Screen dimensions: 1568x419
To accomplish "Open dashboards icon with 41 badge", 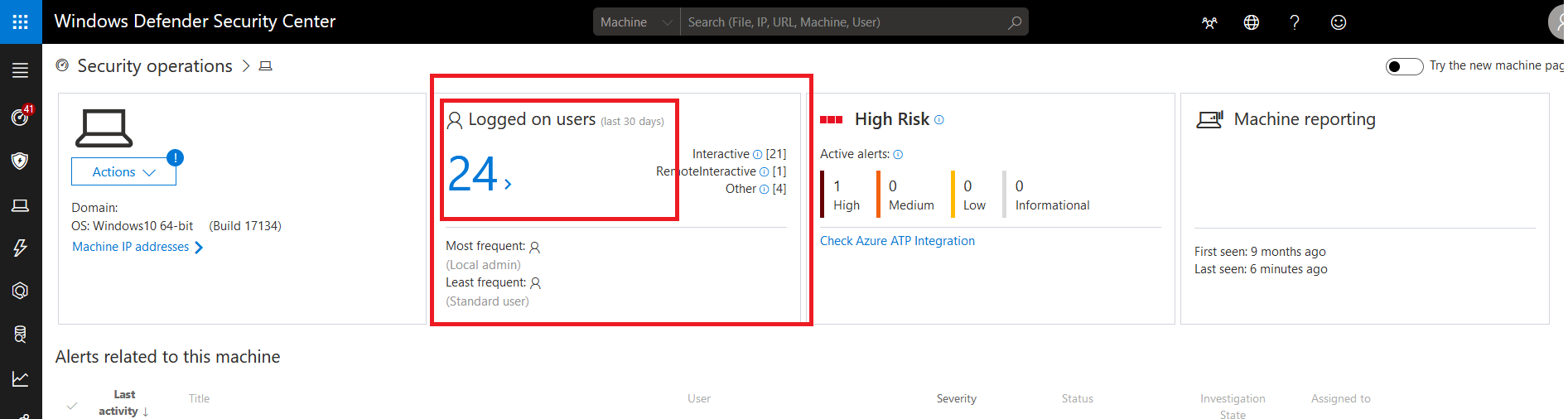I will (21, 116).
